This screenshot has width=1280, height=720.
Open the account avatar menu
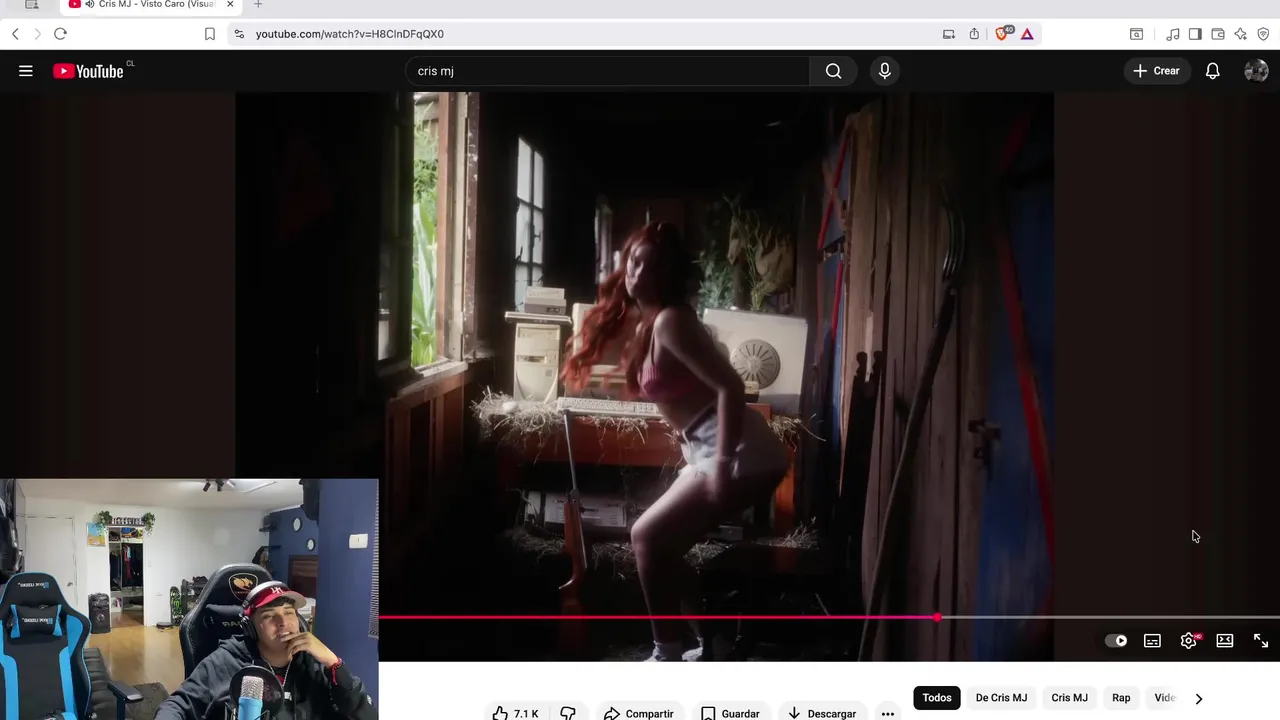point(1256,71)
